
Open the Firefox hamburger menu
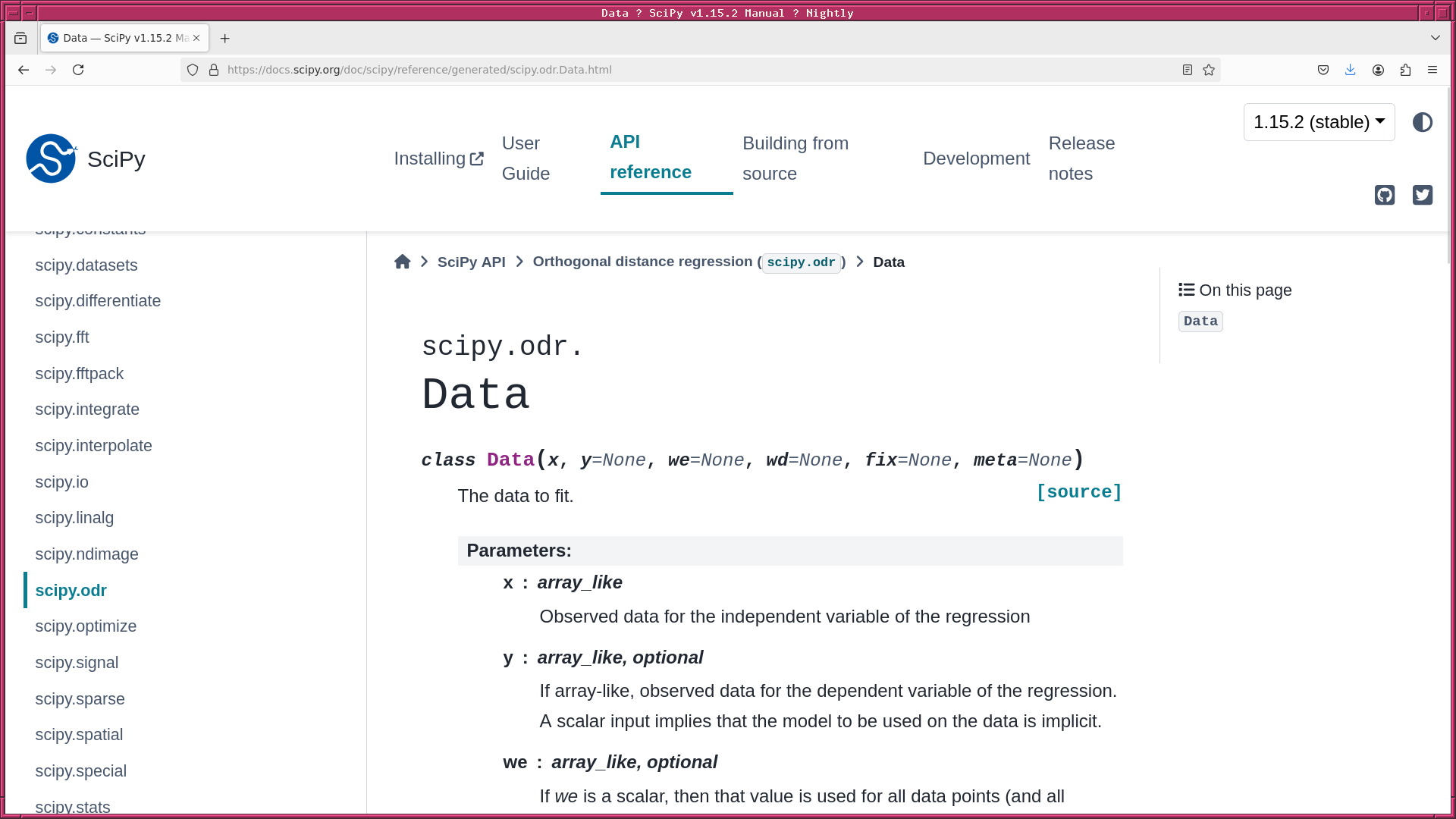1432,70
